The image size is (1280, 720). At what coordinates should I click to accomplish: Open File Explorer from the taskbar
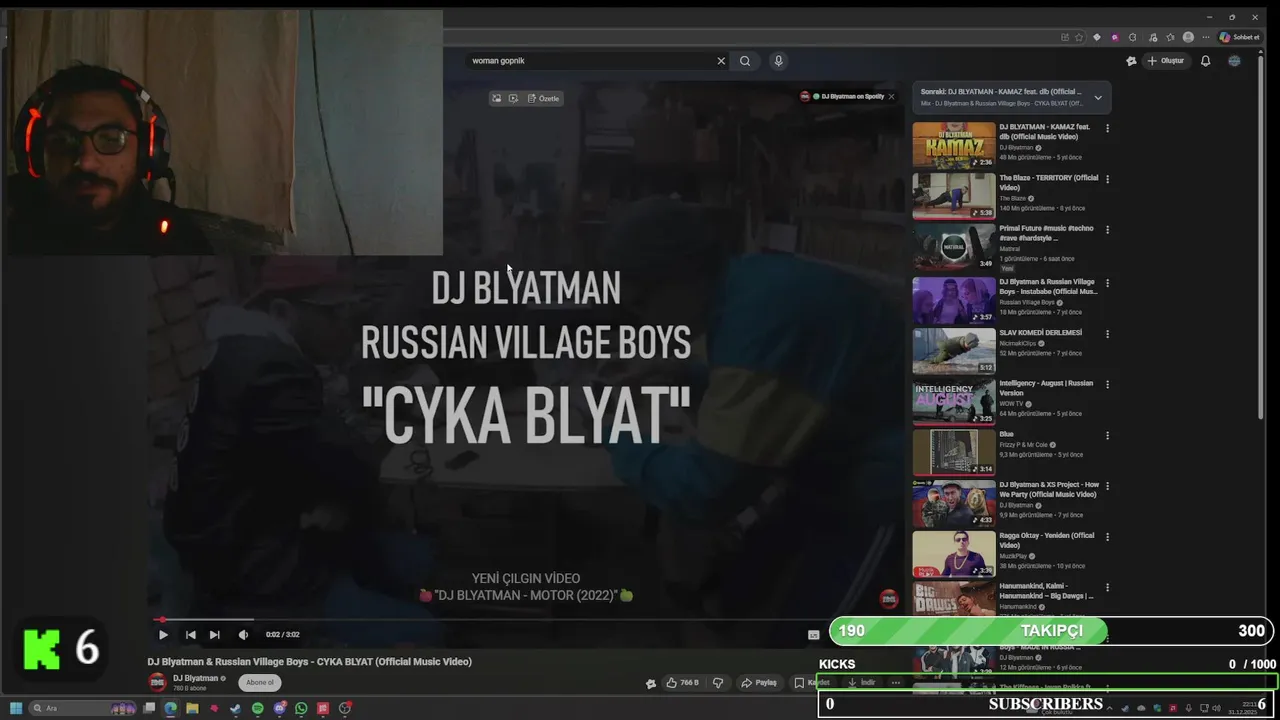[192, 708]
